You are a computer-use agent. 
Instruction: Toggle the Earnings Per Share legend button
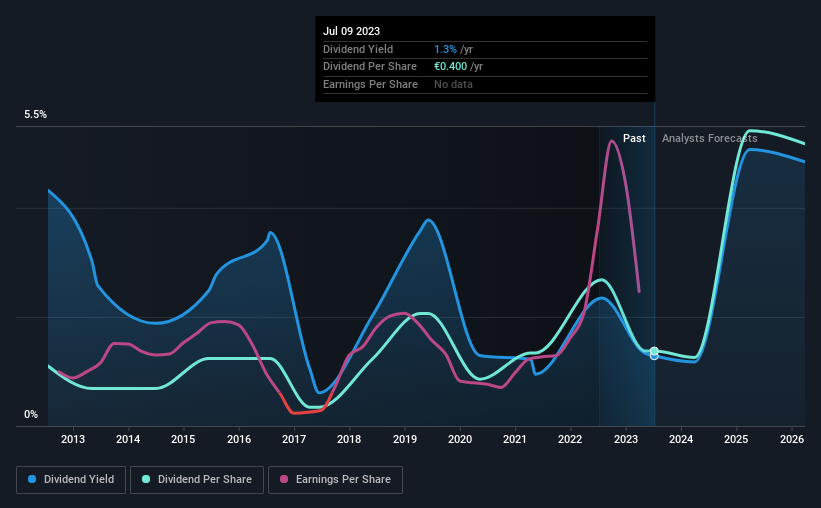[x=335, y=480]
